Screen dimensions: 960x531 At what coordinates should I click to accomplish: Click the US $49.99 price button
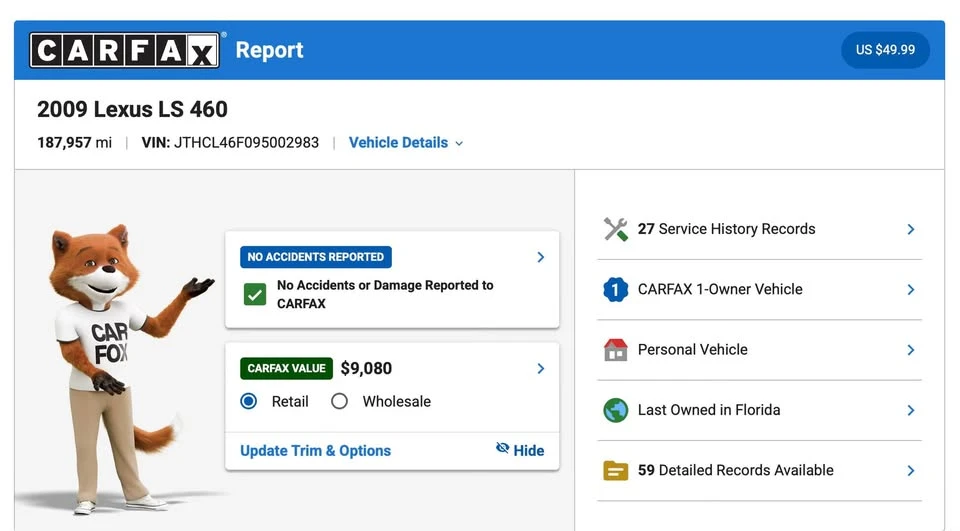885,50
